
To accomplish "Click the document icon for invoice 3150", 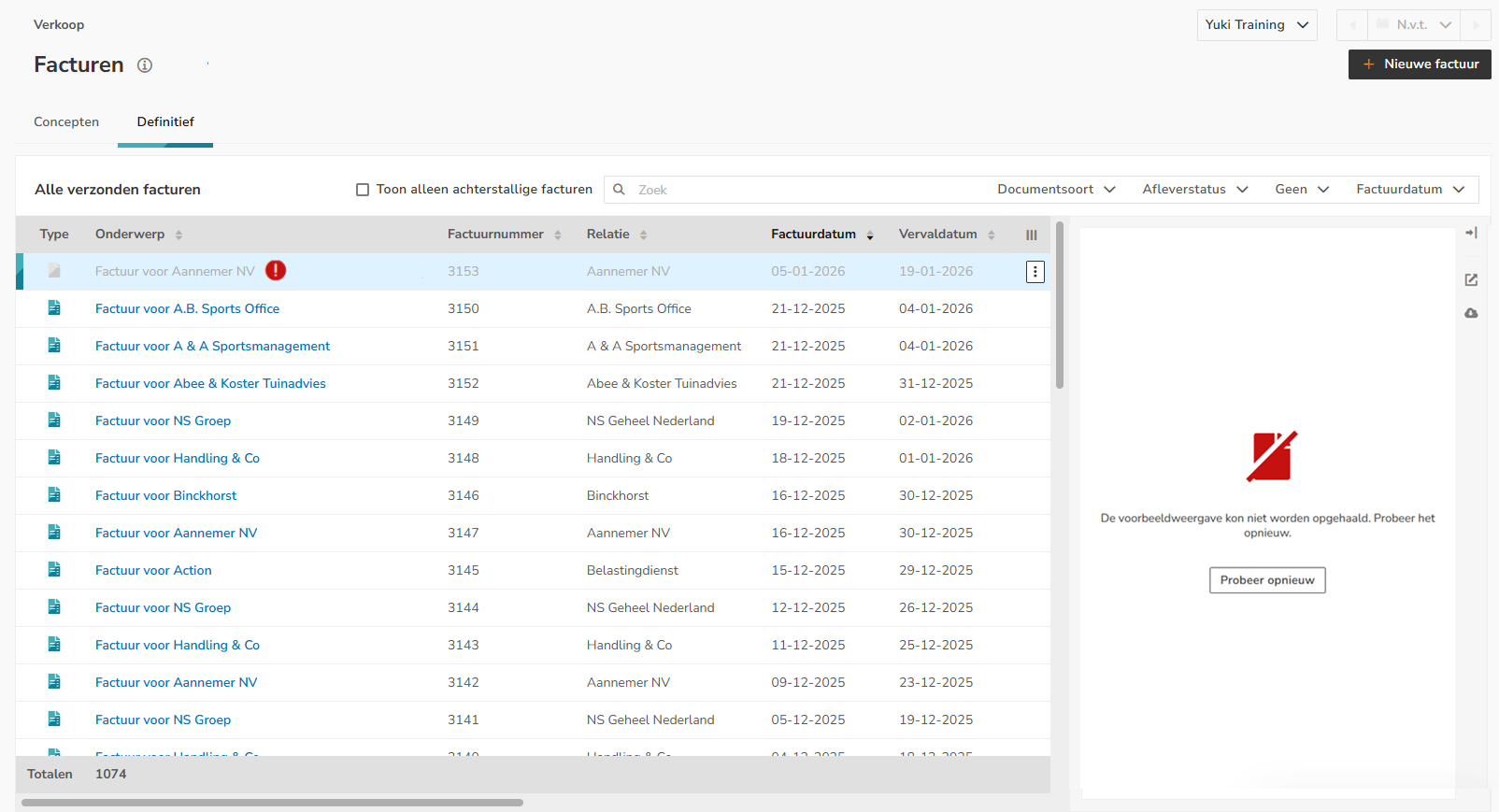I will [x=54, y=308].
